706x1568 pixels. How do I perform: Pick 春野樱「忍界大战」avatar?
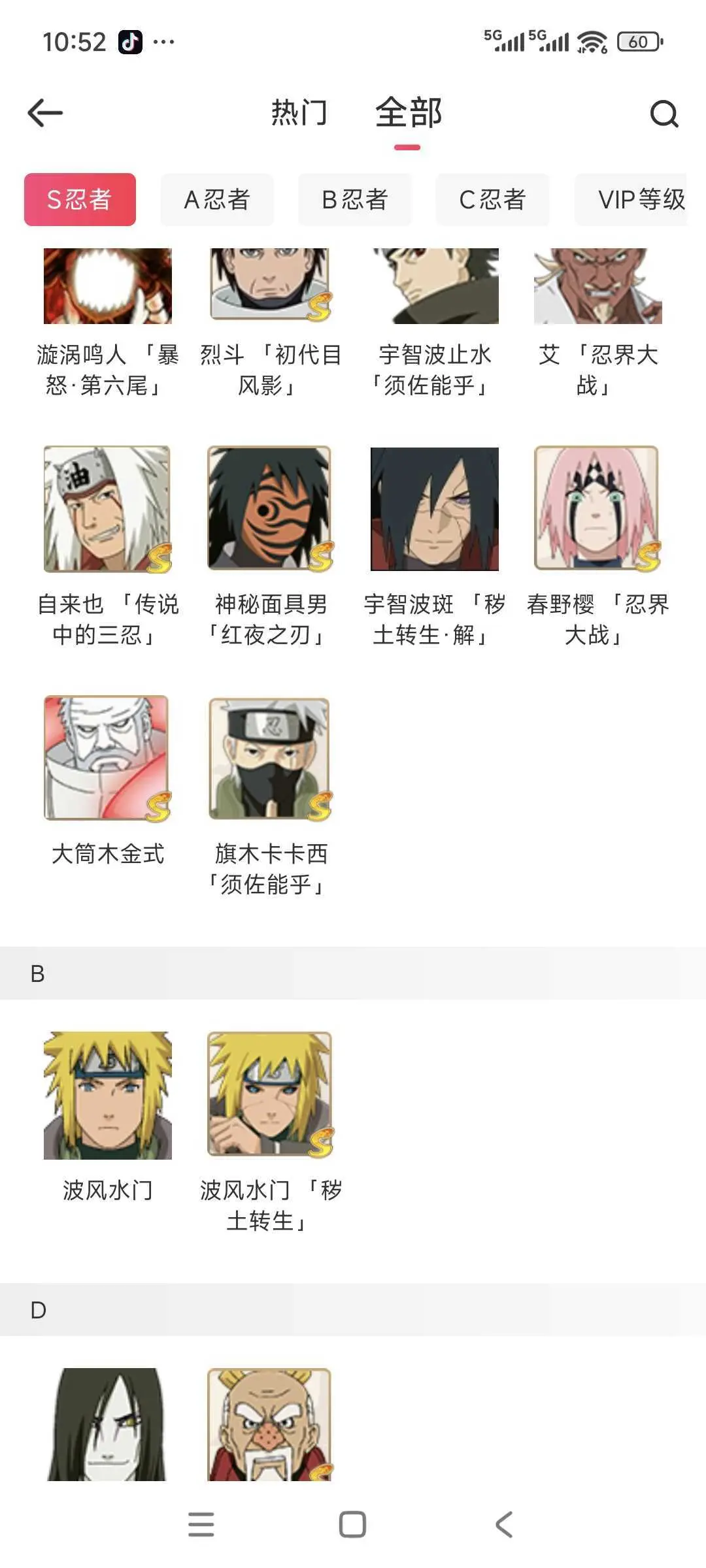pyautogui.click(x=597, y=509)
